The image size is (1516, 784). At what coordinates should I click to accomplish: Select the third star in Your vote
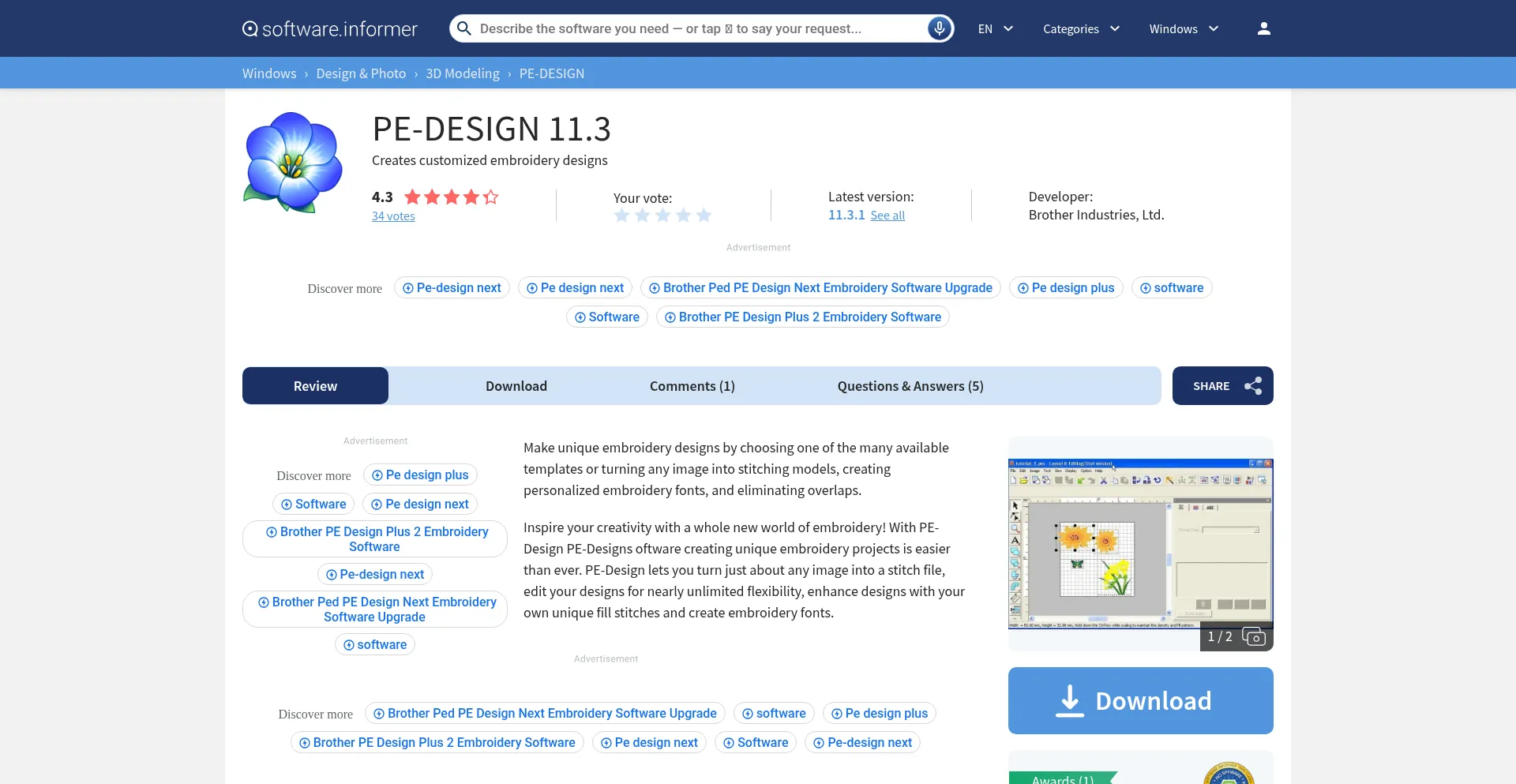coord(663,216)
